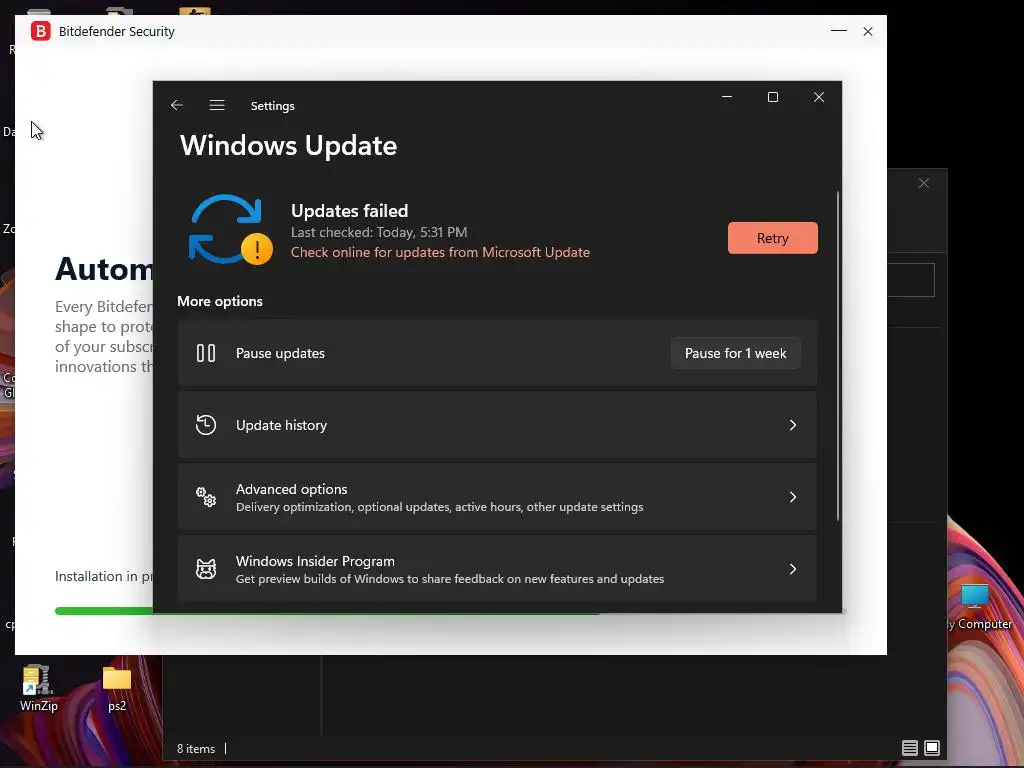The height and width of the screenshot is (768, 1024).
Task: Minimize the Bitdefender Security window
Action: (839, 31)
